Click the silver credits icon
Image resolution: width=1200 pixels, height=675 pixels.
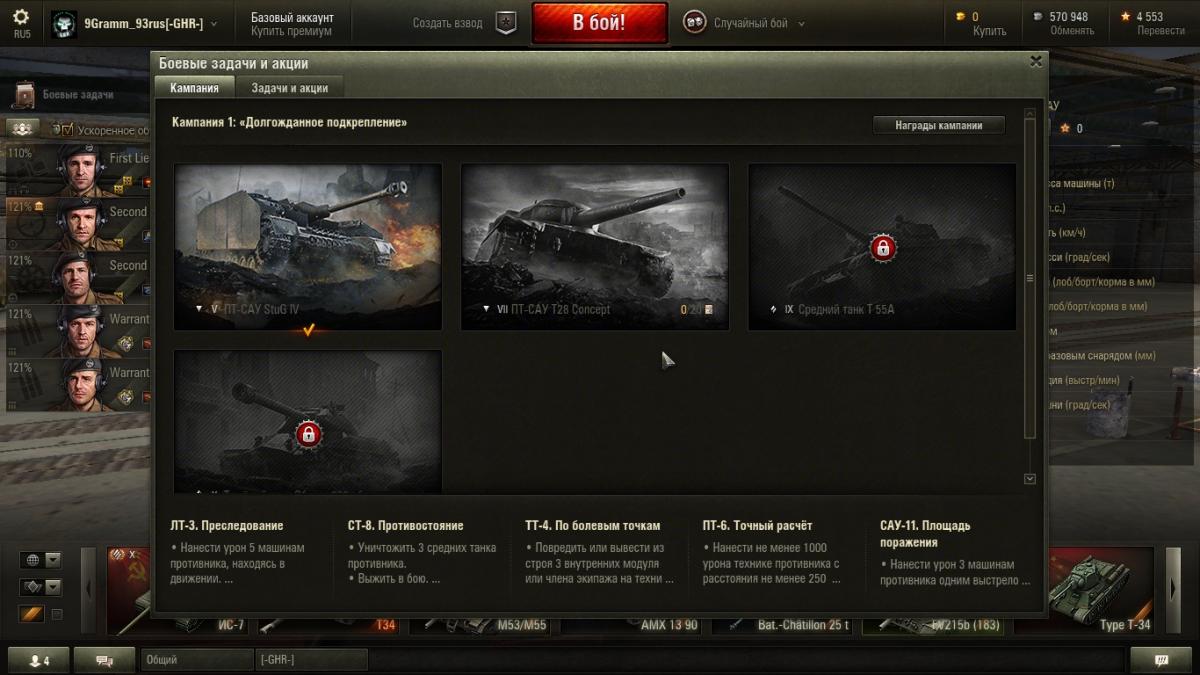(1039, 16)
